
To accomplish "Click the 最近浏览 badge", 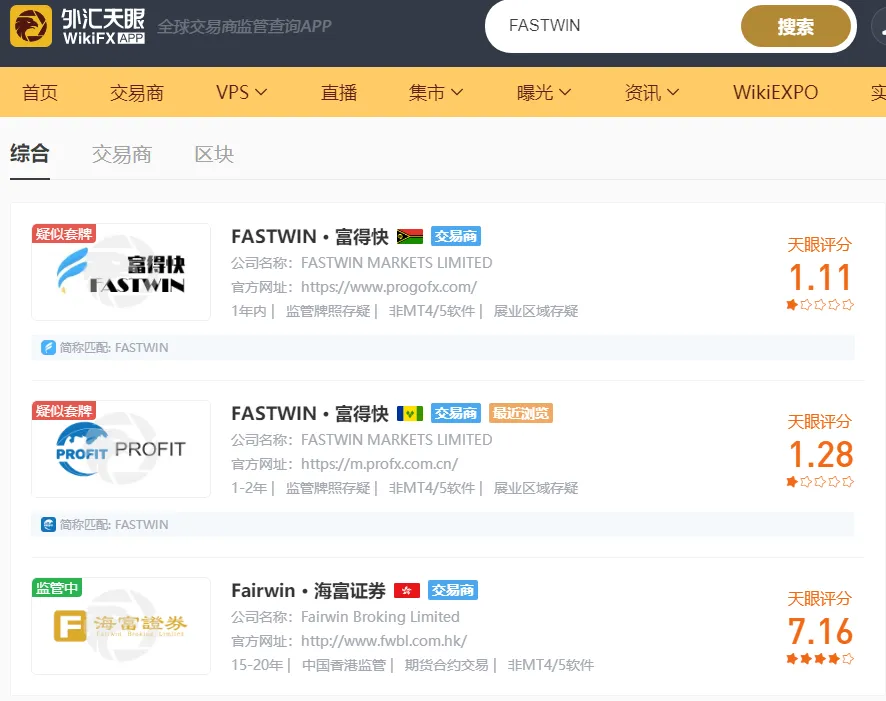I will click(520, 413).
